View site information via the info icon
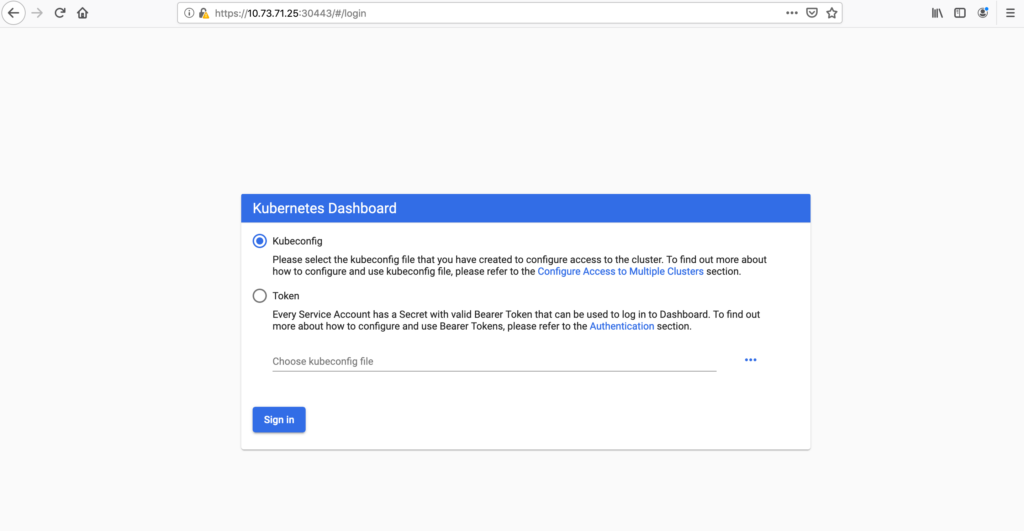This screenshot has width=1024, height=531. click(x=189, y=13)
